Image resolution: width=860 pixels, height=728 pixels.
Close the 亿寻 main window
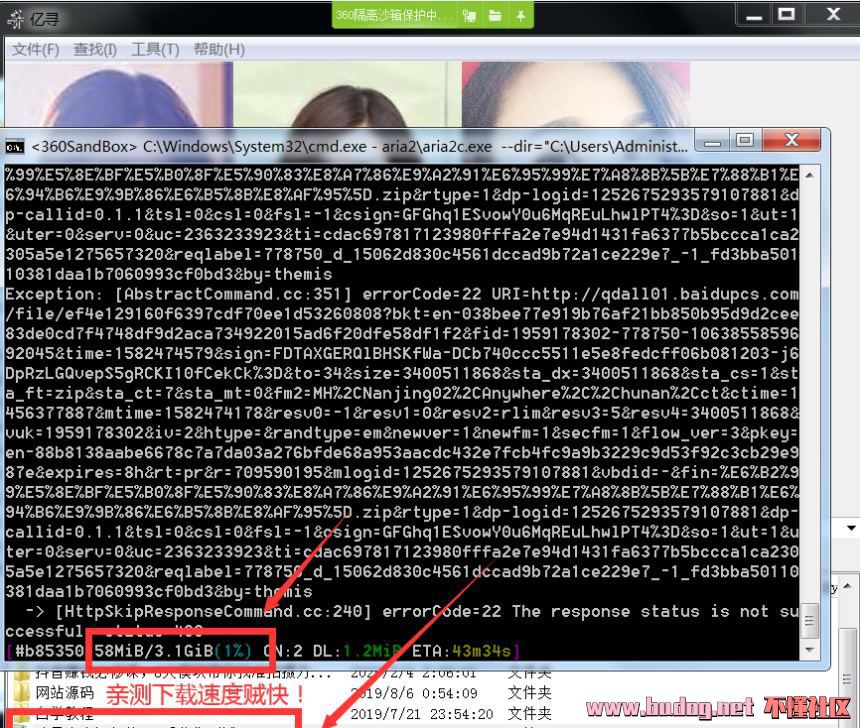[833, 15]
